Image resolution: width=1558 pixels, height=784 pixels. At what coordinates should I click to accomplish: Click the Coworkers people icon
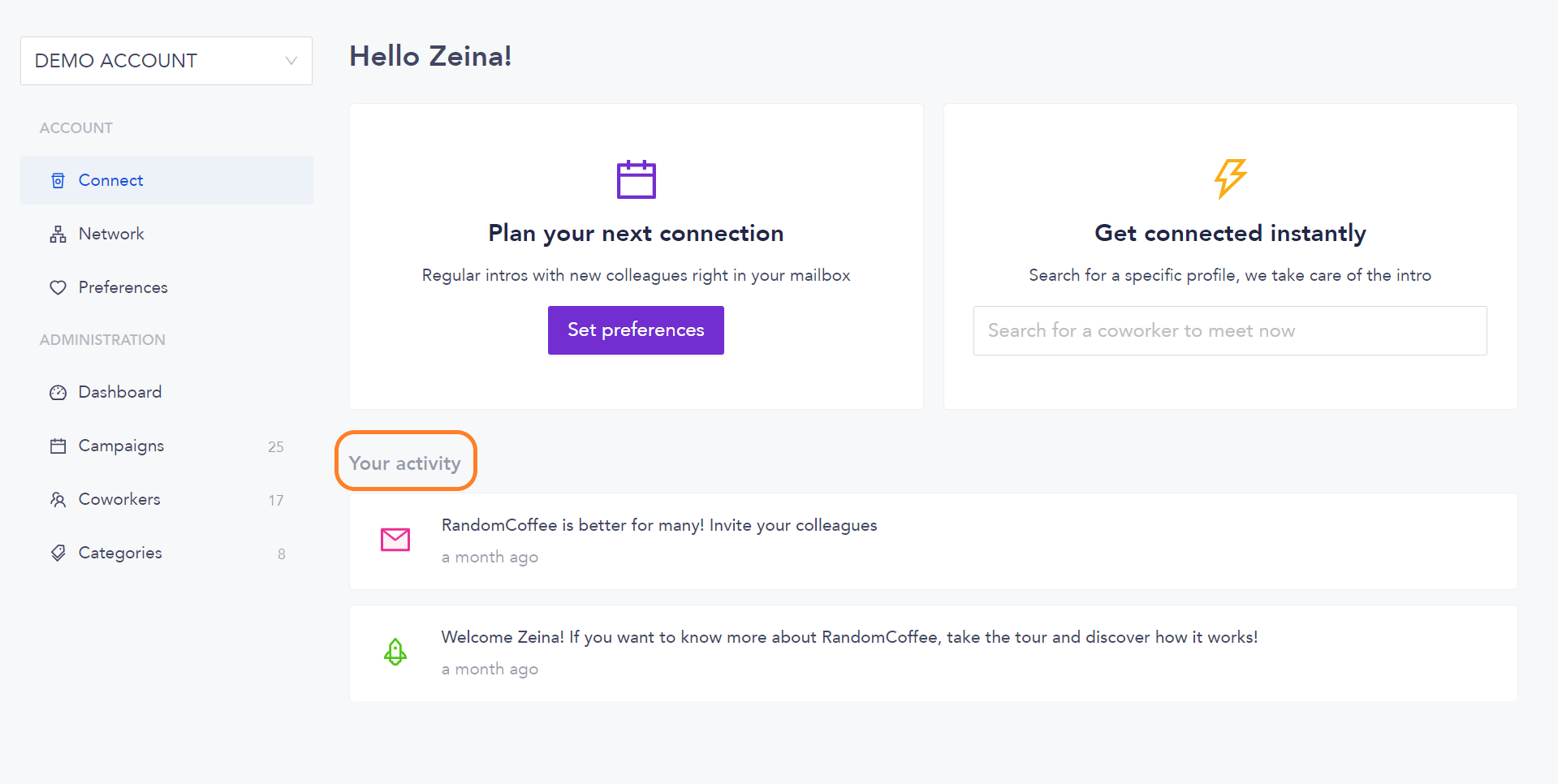click(58, 500)
